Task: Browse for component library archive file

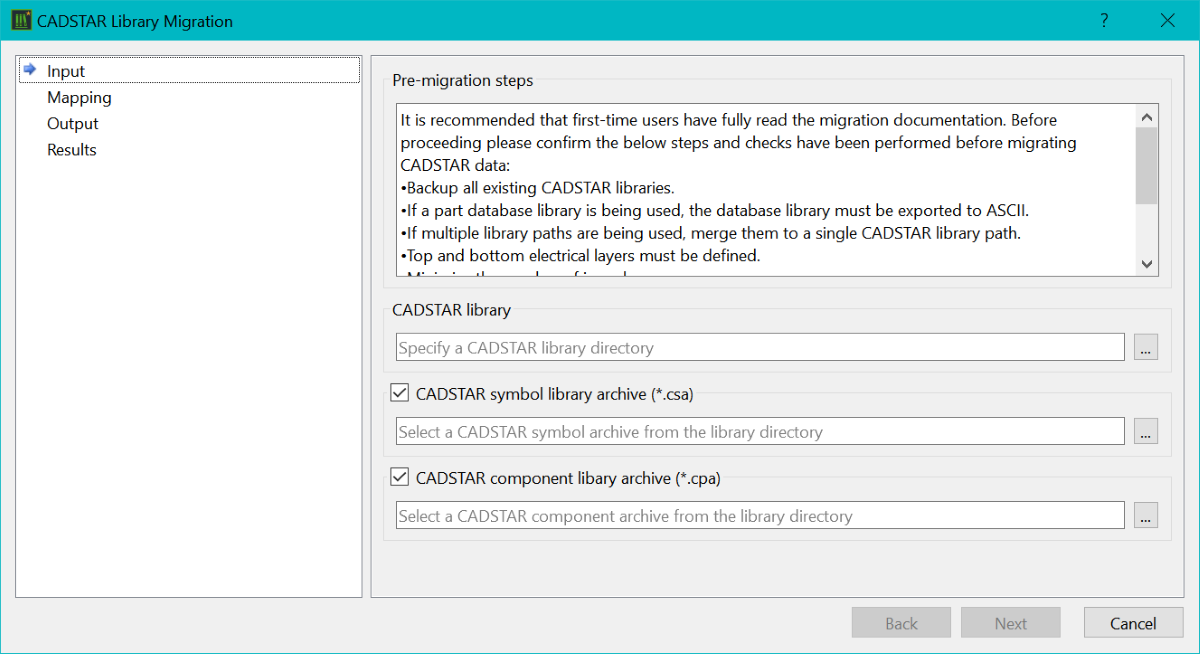Action: click(x=1146, y=516)
